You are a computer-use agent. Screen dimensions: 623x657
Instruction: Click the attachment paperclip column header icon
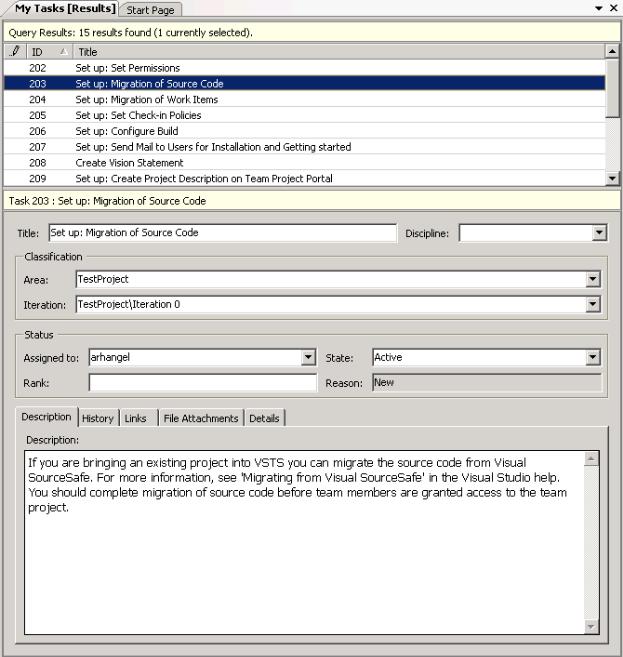tap(15, 51)
